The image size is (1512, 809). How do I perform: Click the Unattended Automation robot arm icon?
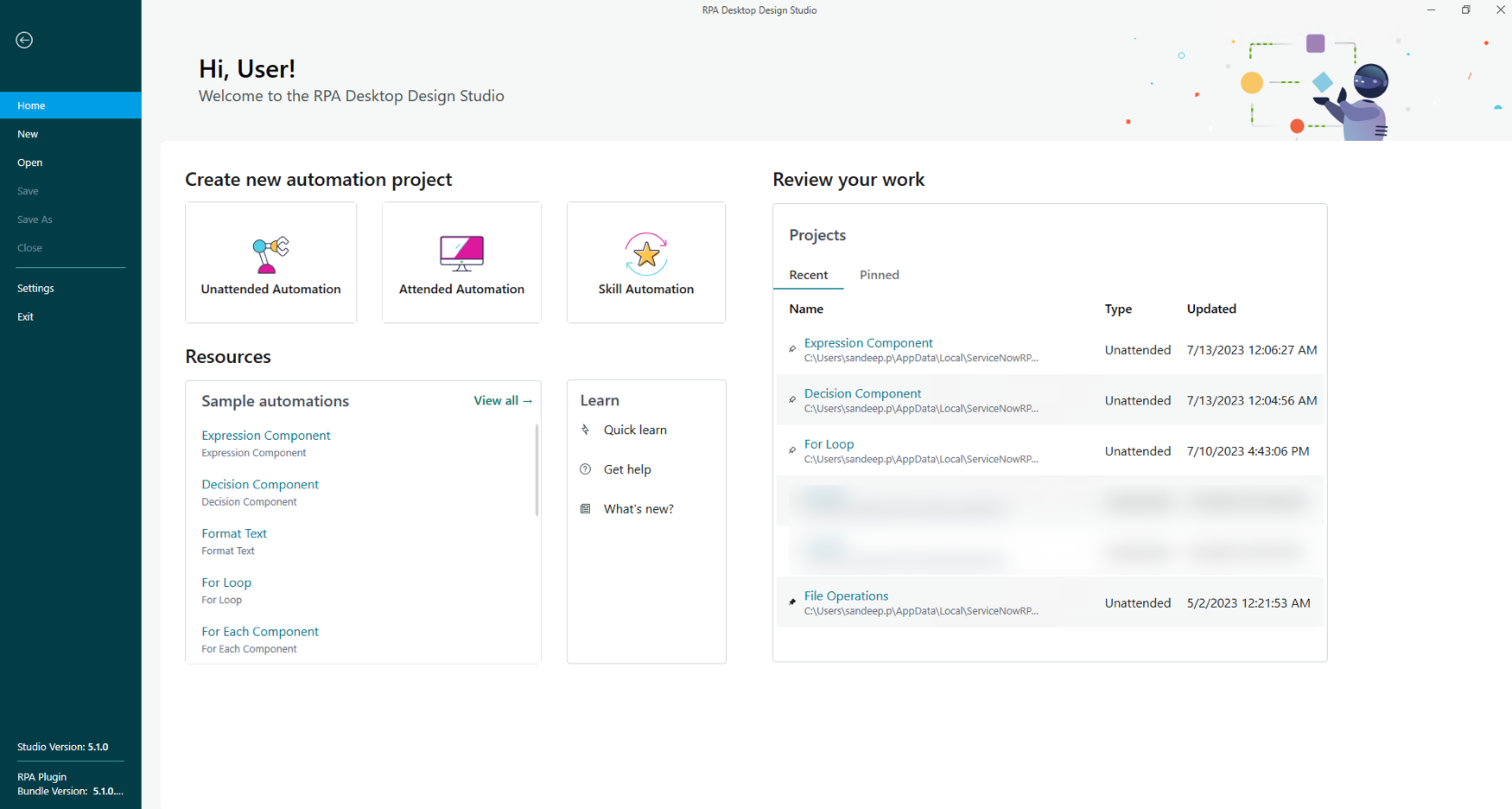pyautogui.click(x=270, y=254)
